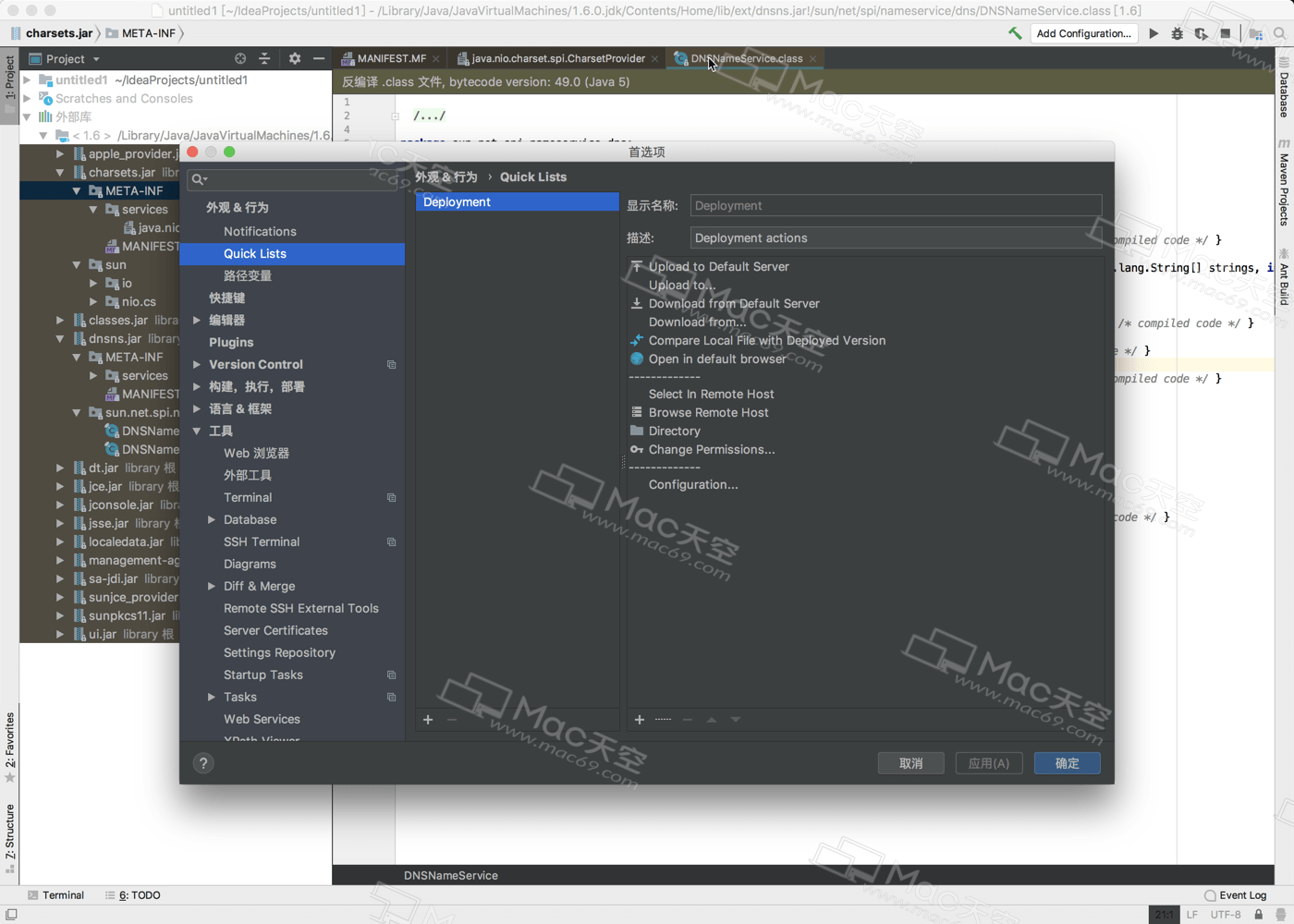Click the lock read-only icon in status bar
The width and height of the screenshot is (1294, 924).
click(x=1258, y=915)
